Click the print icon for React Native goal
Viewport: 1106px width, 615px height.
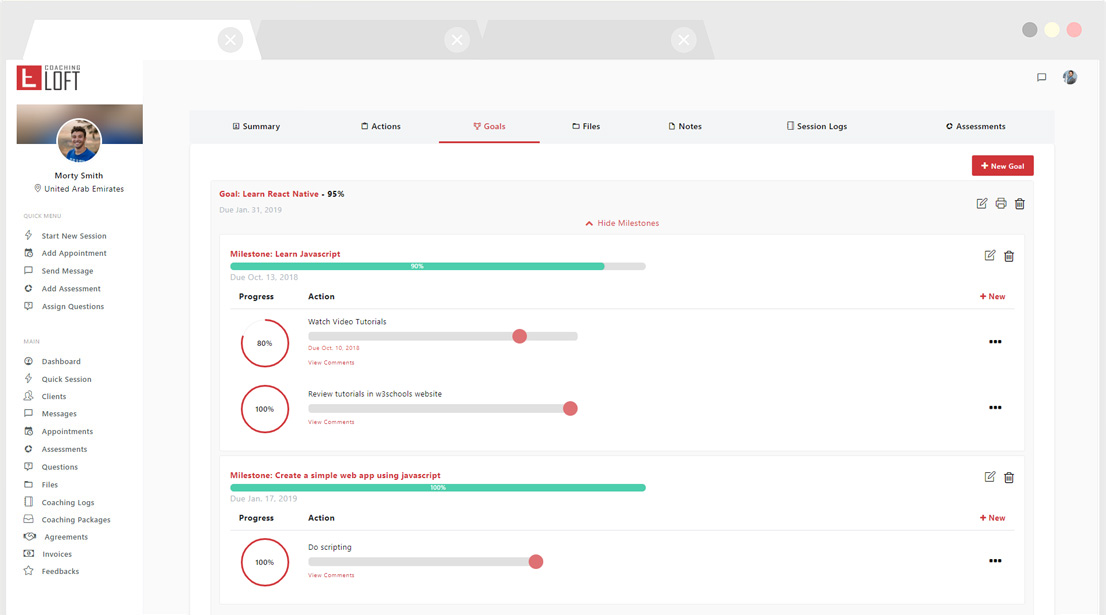point(1000,204)
